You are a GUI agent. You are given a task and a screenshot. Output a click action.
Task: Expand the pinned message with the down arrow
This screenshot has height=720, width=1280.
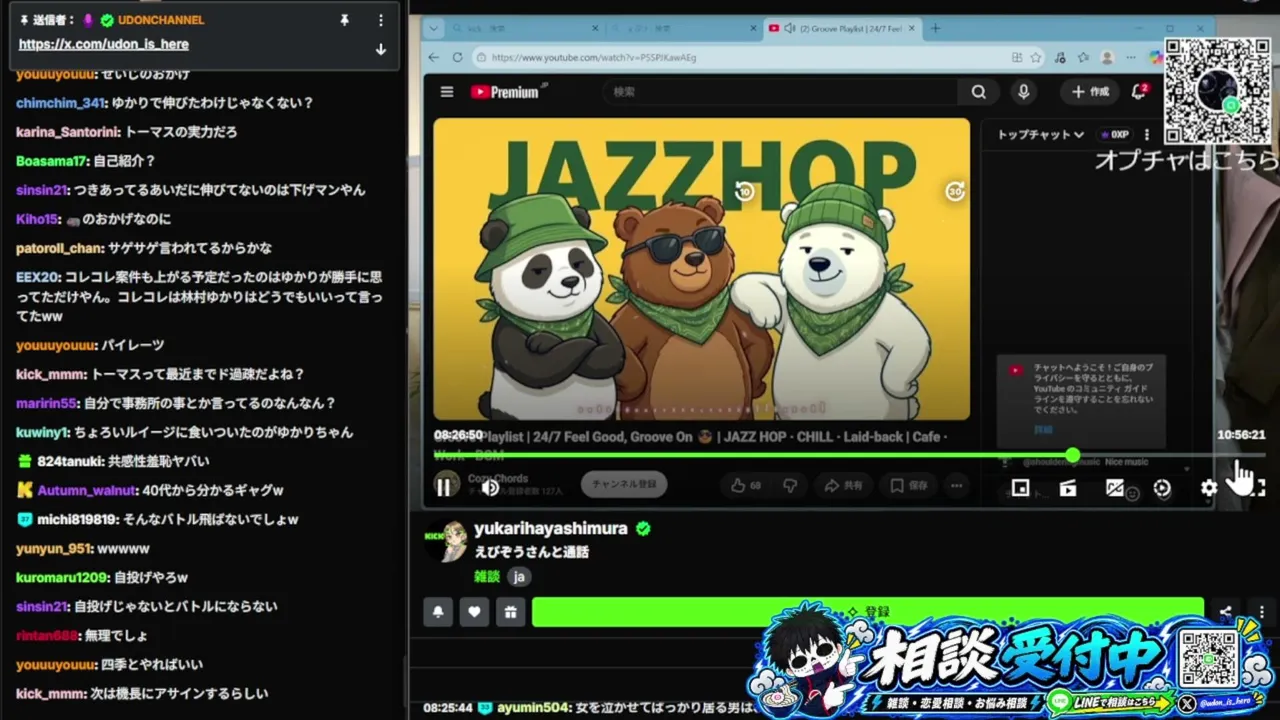[380, 49]
